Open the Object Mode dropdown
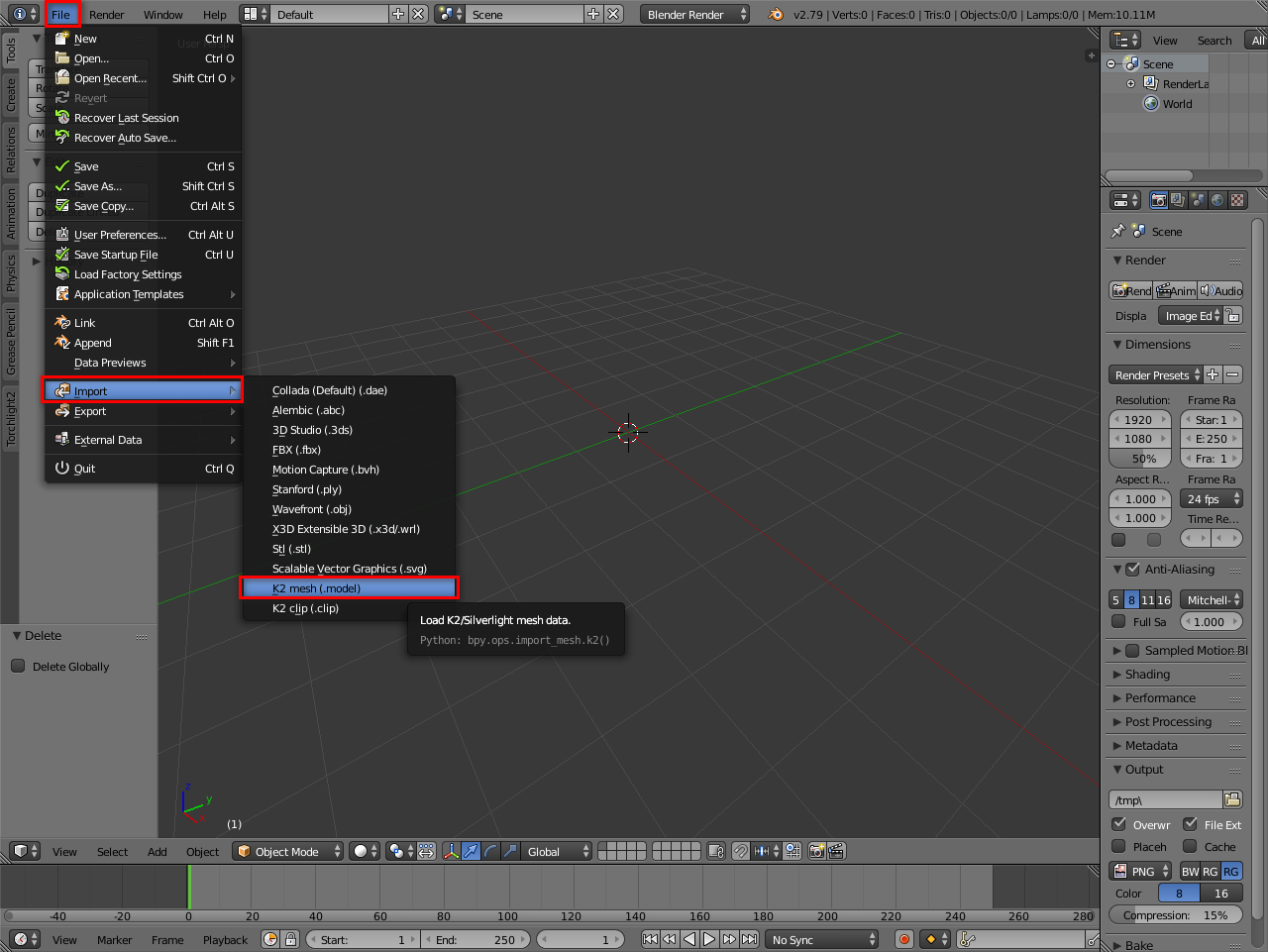This screenshot has height=952, width=1268. point(288,851)
